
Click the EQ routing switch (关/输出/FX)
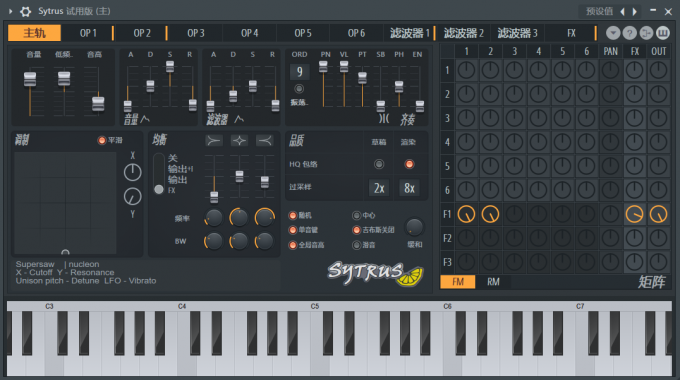[x=159, y=174]
